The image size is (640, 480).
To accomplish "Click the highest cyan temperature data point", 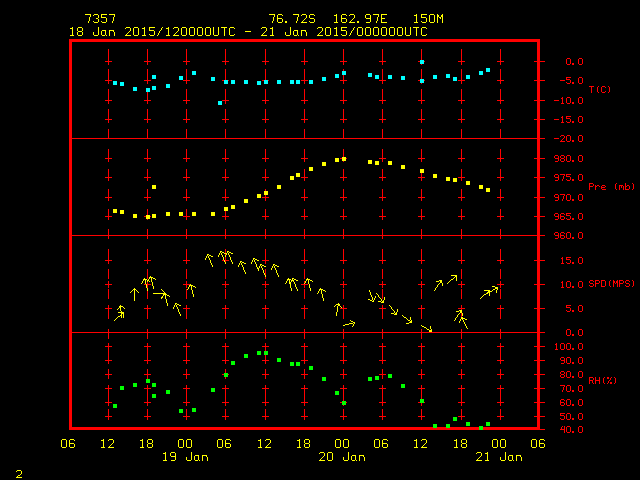I will coord(422,62).
